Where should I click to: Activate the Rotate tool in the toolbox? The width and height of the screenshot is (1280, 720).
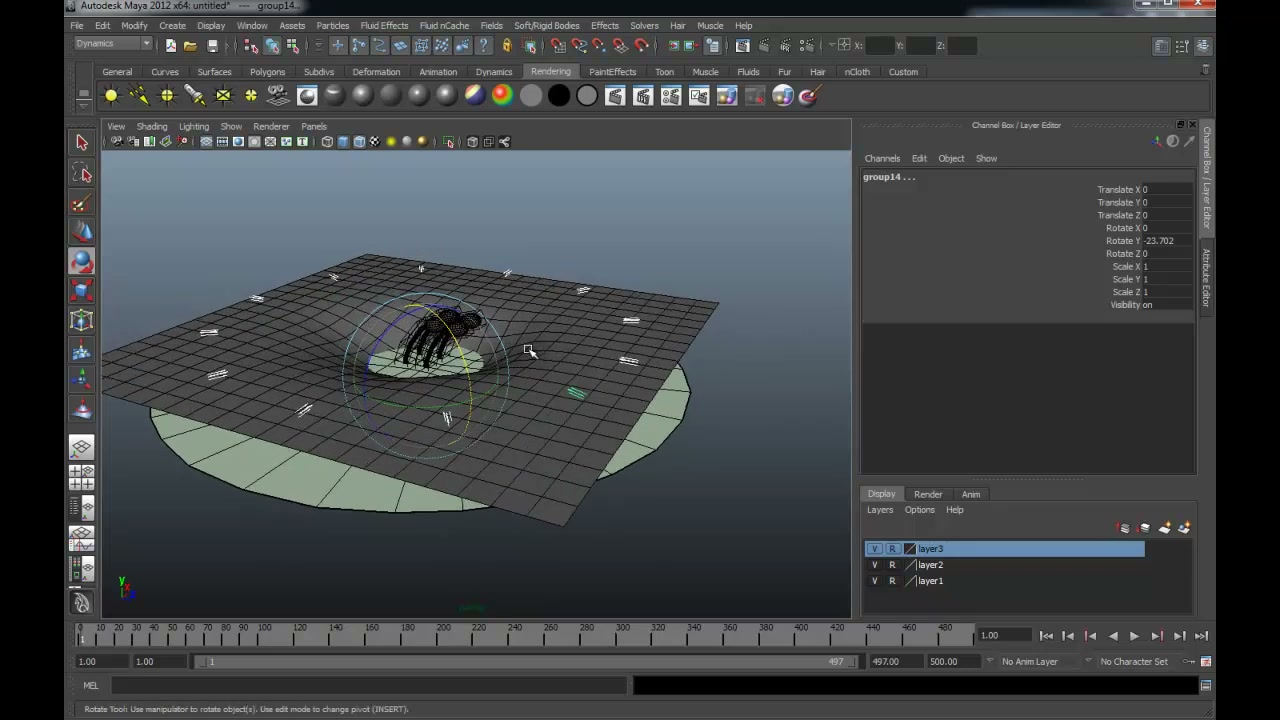coord(82,262)
